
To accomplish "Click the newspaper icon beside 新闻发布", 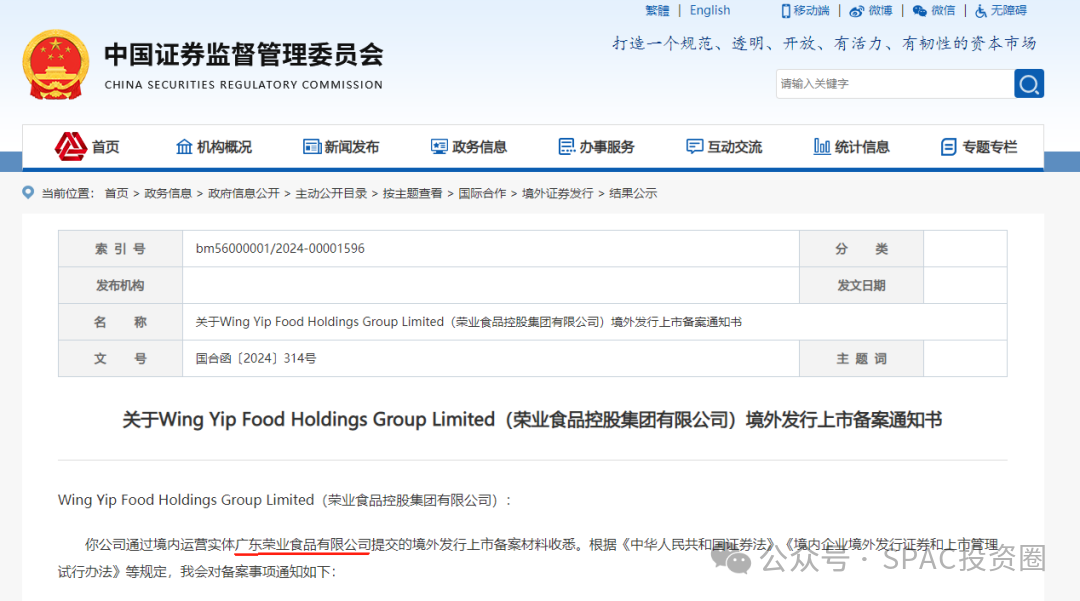I will pos(312,147).
